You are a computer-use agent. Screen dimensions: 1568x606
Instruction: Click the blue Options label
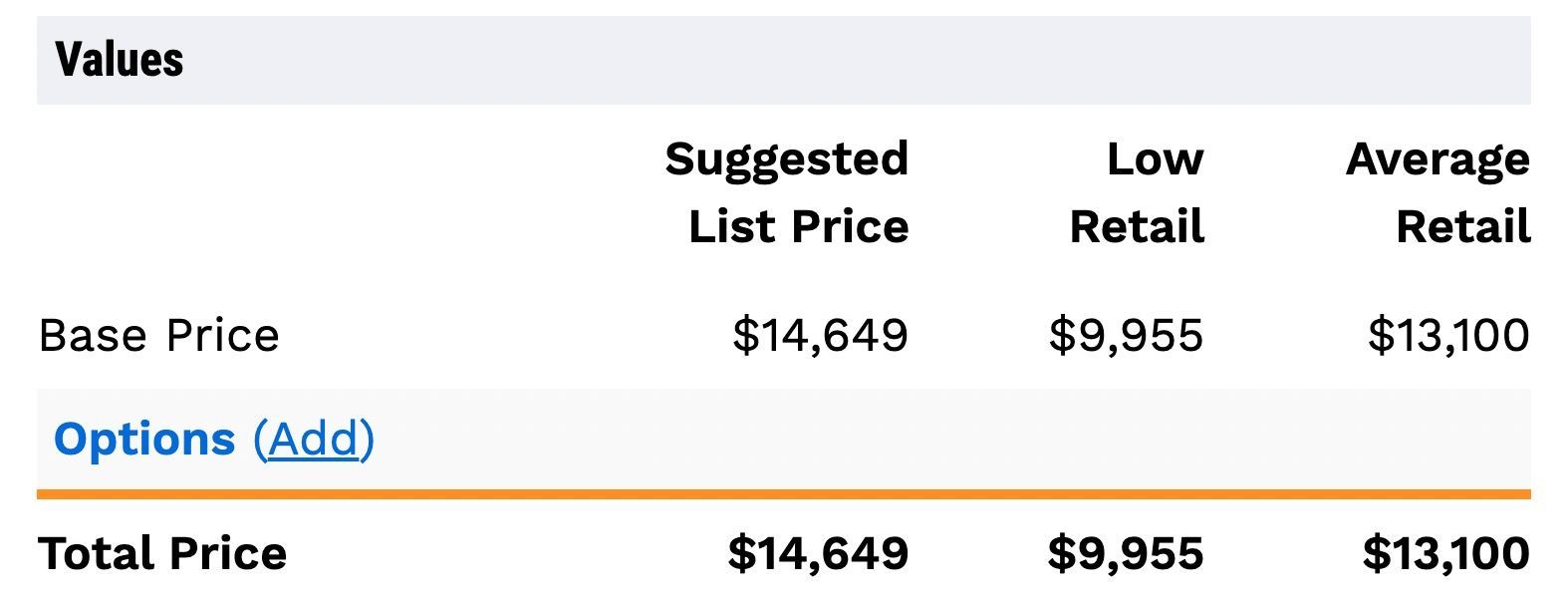click(x=143, y=440)
